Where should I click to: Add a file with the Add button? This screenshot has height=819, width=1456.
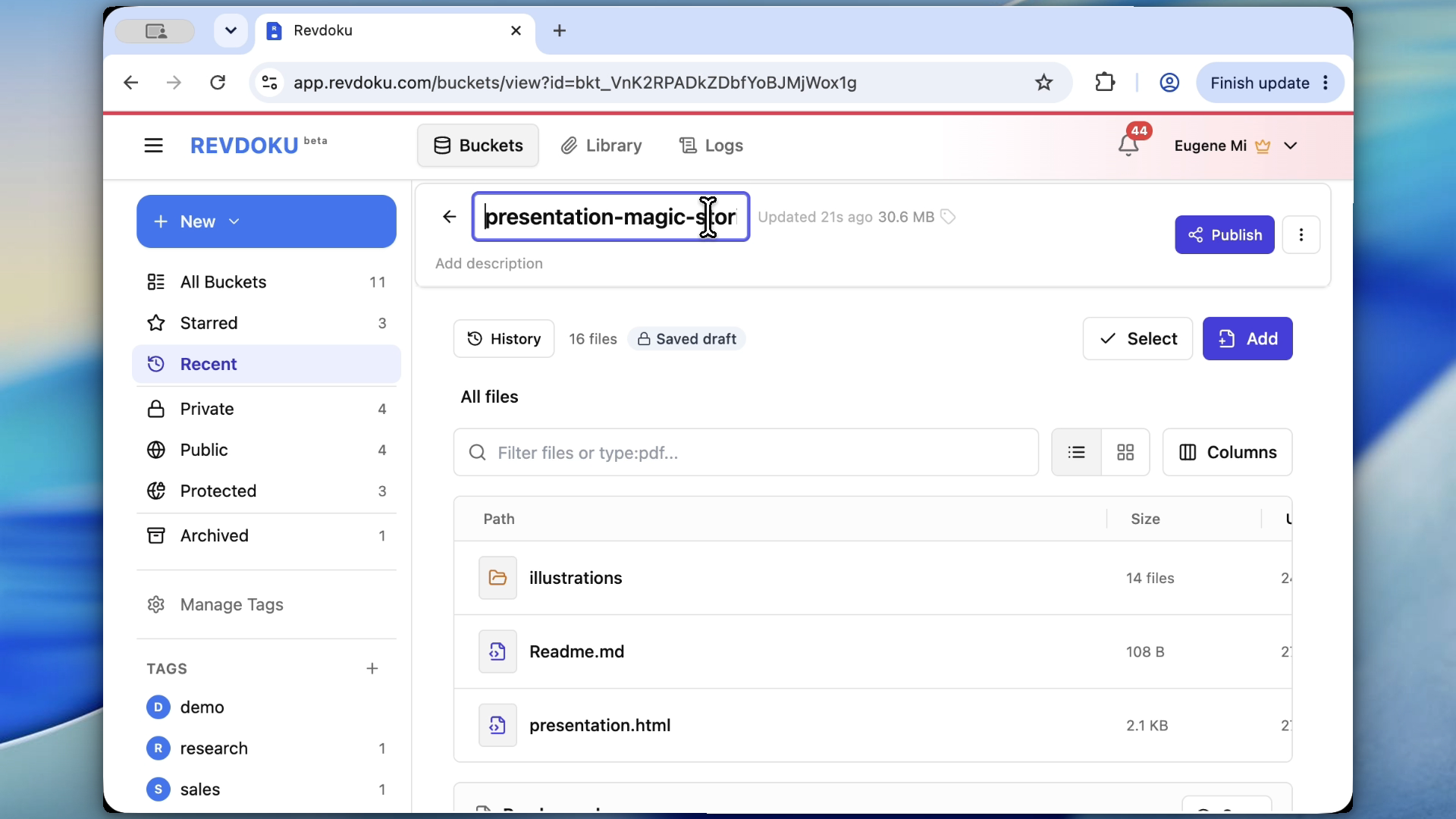point(1247,338)
